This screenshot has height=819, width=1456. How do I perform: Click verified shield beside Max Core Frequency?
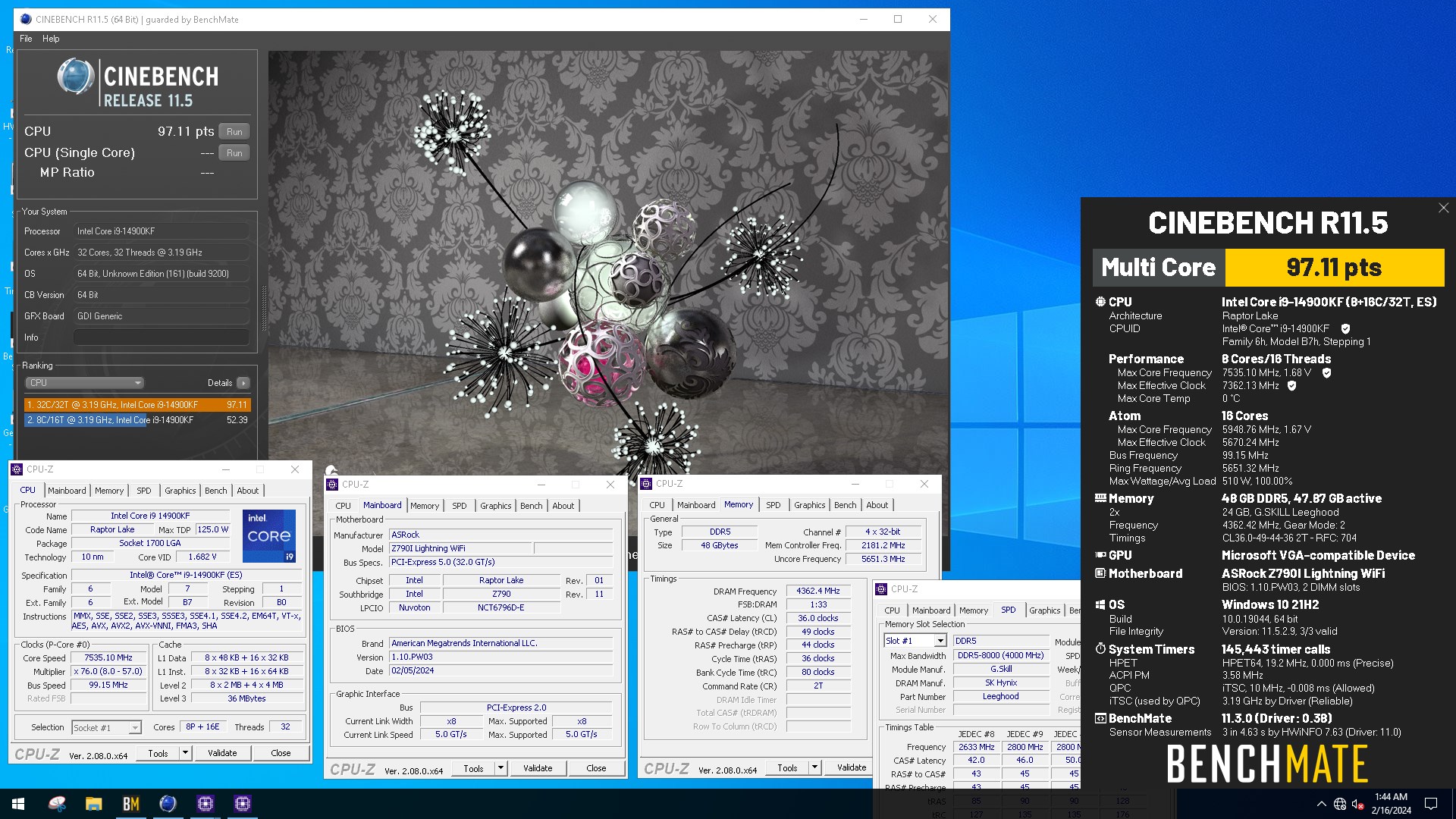point(1326,372)
